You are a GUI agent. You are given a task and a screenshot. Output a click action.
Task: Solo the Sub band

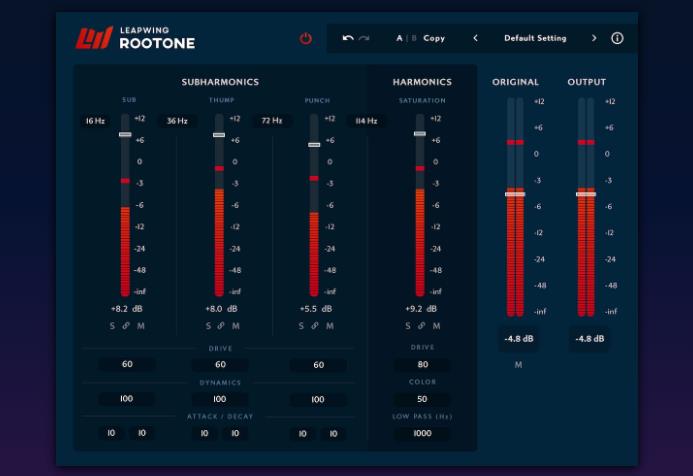pos(112,326)
